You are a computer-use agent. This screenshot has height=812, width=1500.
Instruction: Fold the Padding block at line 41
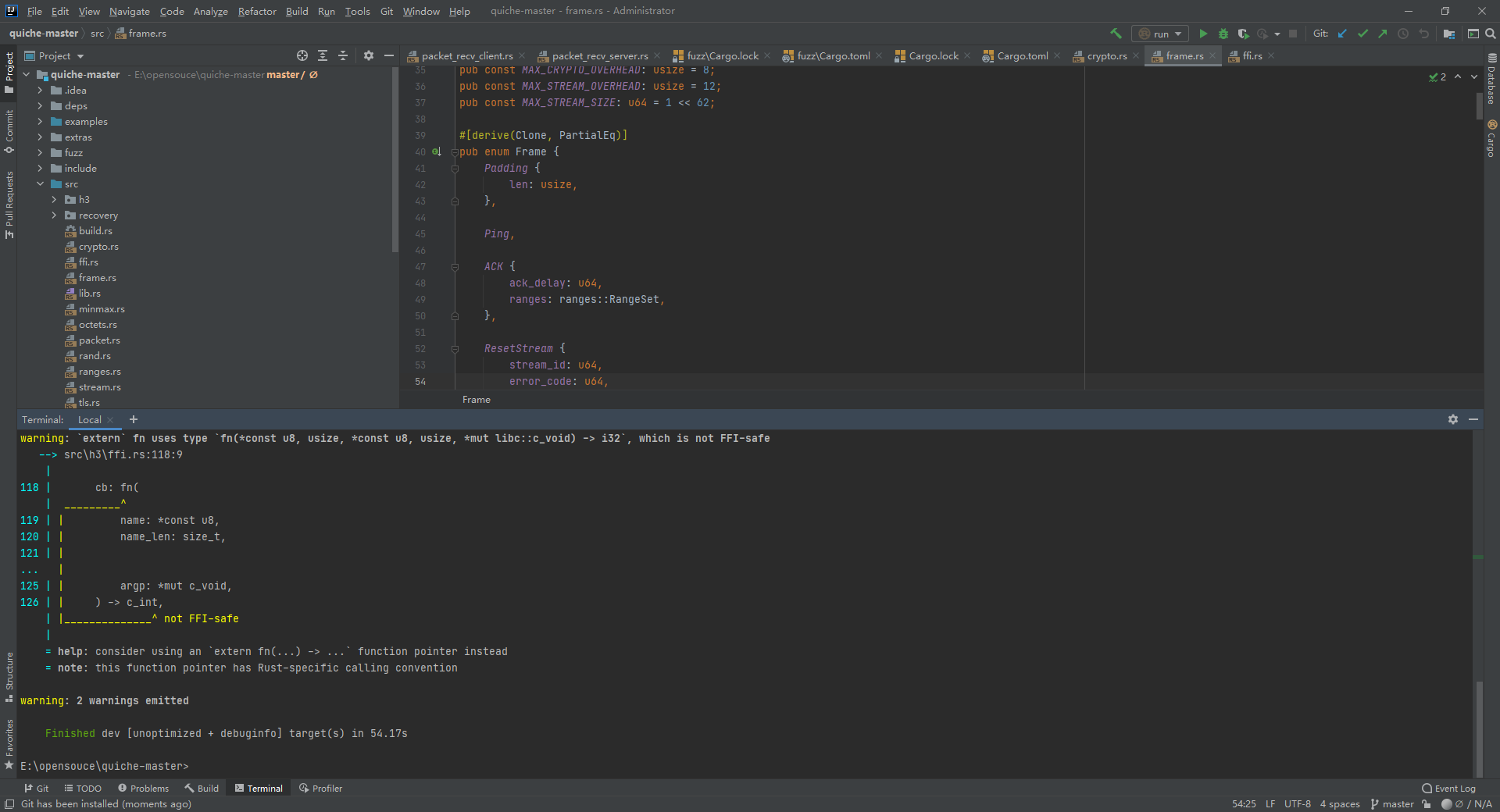pos(455,168)
